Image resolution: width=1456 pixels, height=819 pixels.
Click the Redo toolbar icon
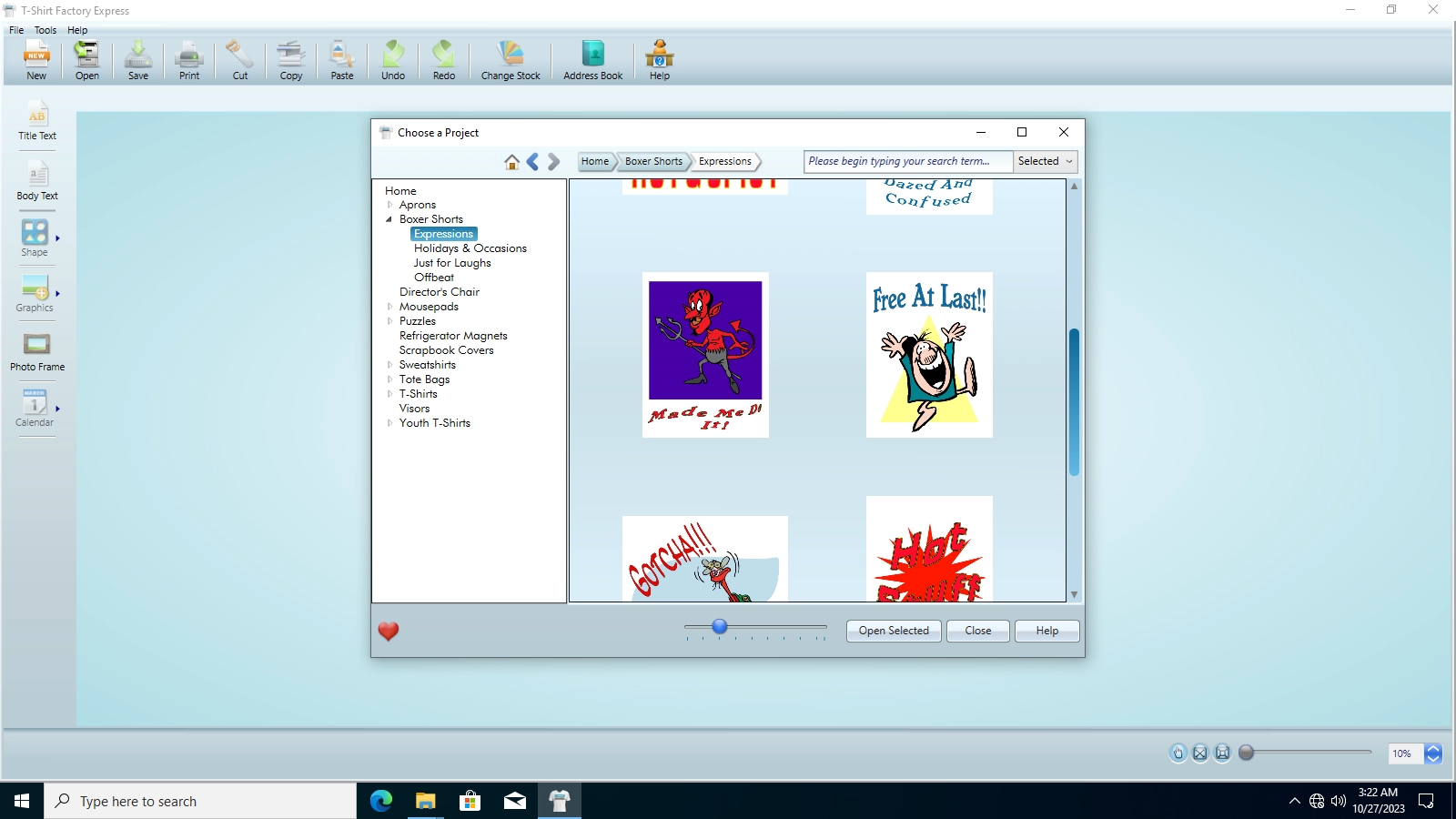[x=444, y=60]
